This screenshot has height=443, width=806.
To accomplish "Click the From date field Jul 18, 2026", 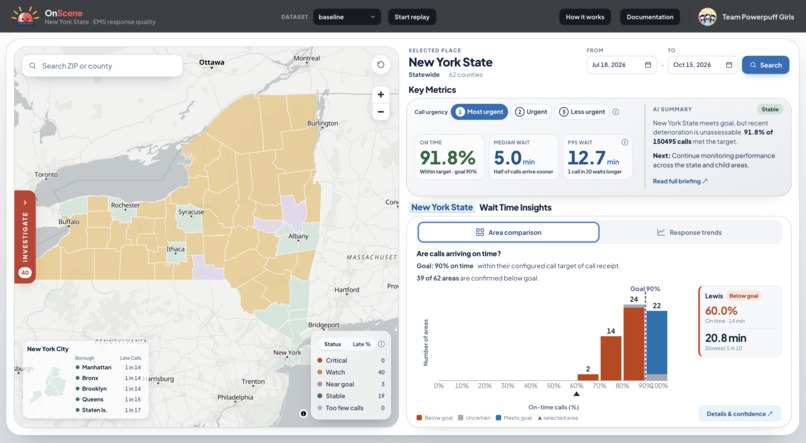I will [621, 65].
